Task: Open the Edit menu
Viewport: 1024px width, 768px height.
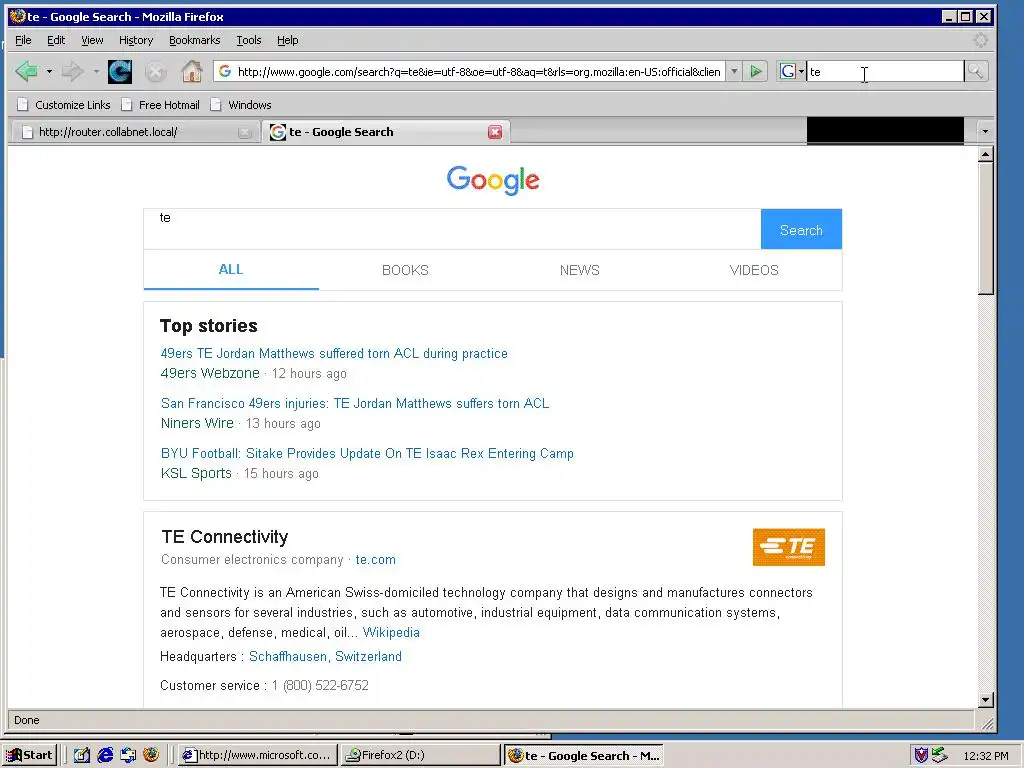Action: pos(56,40)
